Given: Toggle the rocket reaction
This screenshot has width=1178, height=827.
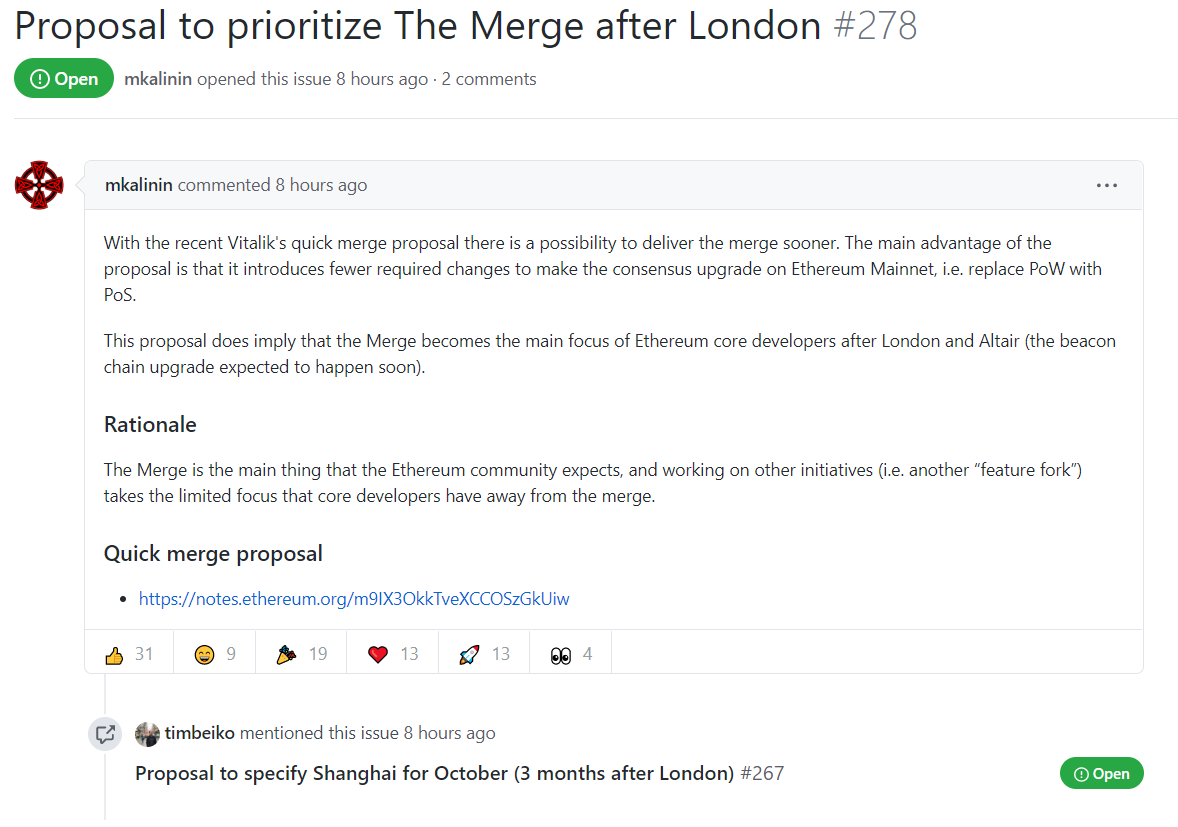Looking at the screenshot, I should coord(485,654).
